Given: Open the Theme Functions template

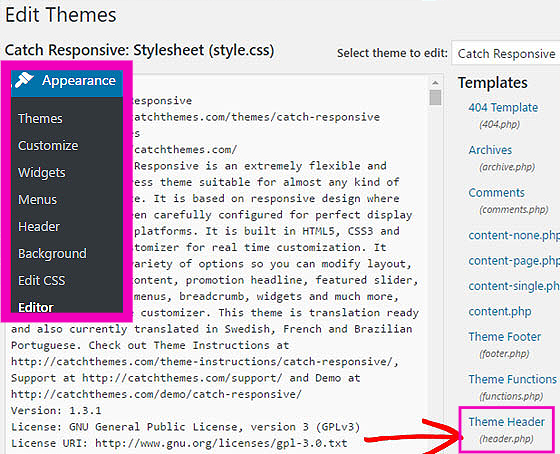Looking at the screenshot, I should 513,379.
